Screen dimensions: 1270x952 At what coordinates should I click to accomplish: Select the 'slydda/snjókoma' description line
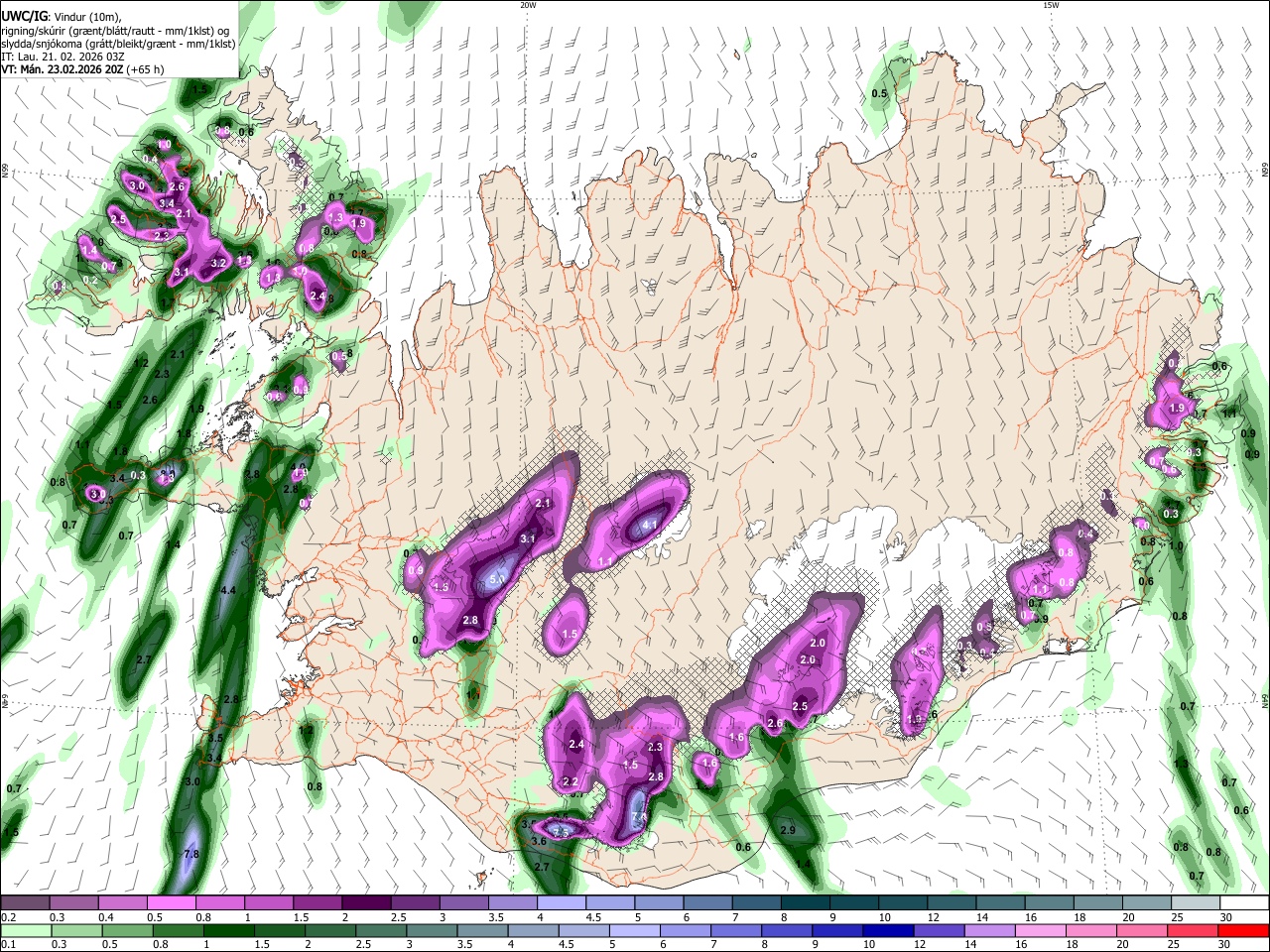pos(118,44)
